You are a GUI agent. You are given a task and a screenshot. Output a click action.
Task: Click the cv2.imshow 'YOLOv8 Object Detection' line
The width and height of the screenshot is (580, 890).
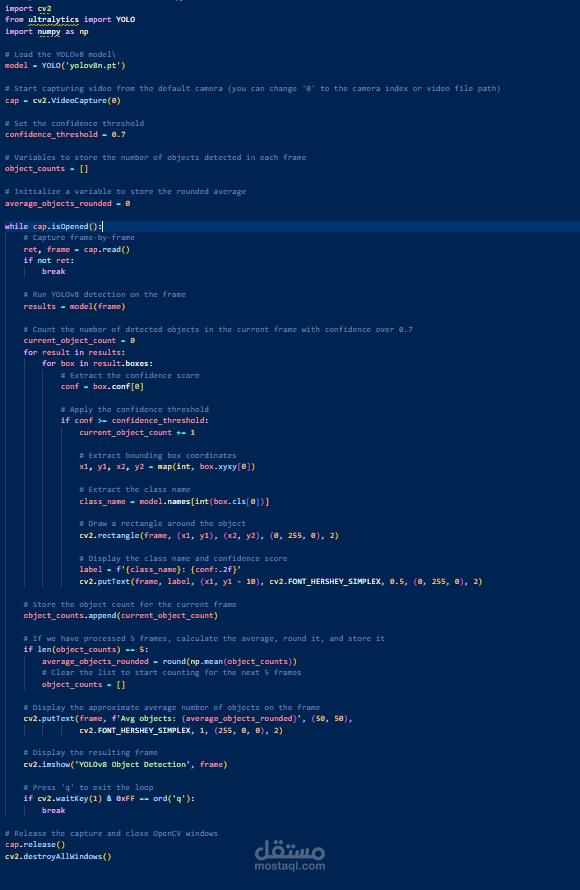coord(125,765)
